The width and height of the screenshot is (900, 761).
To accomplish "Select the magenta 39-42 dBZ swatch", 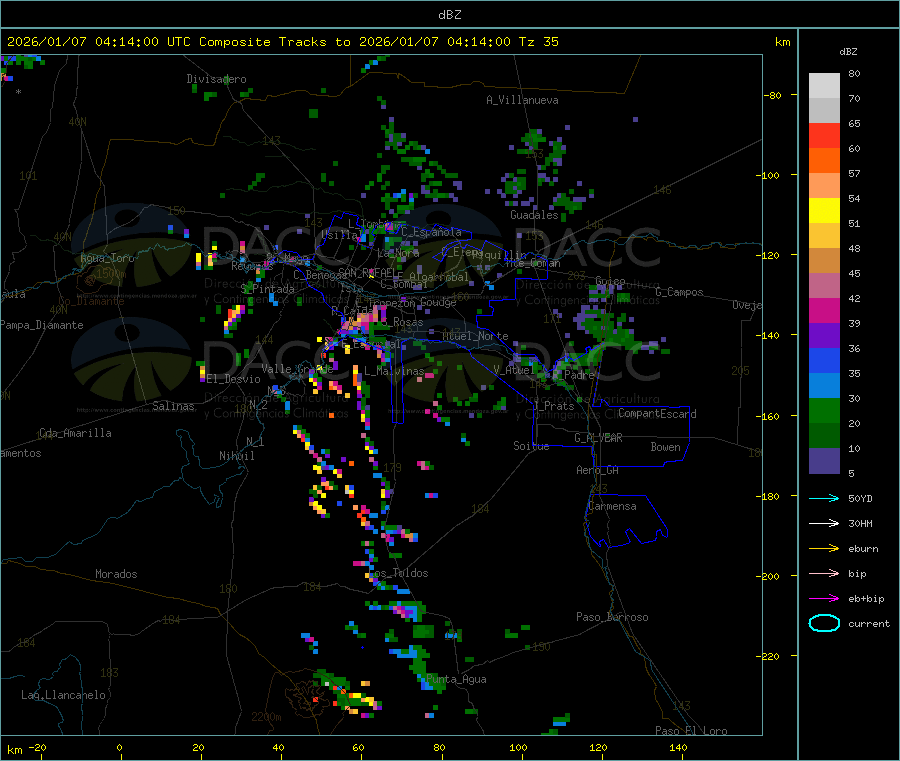I will pos(824,311).
